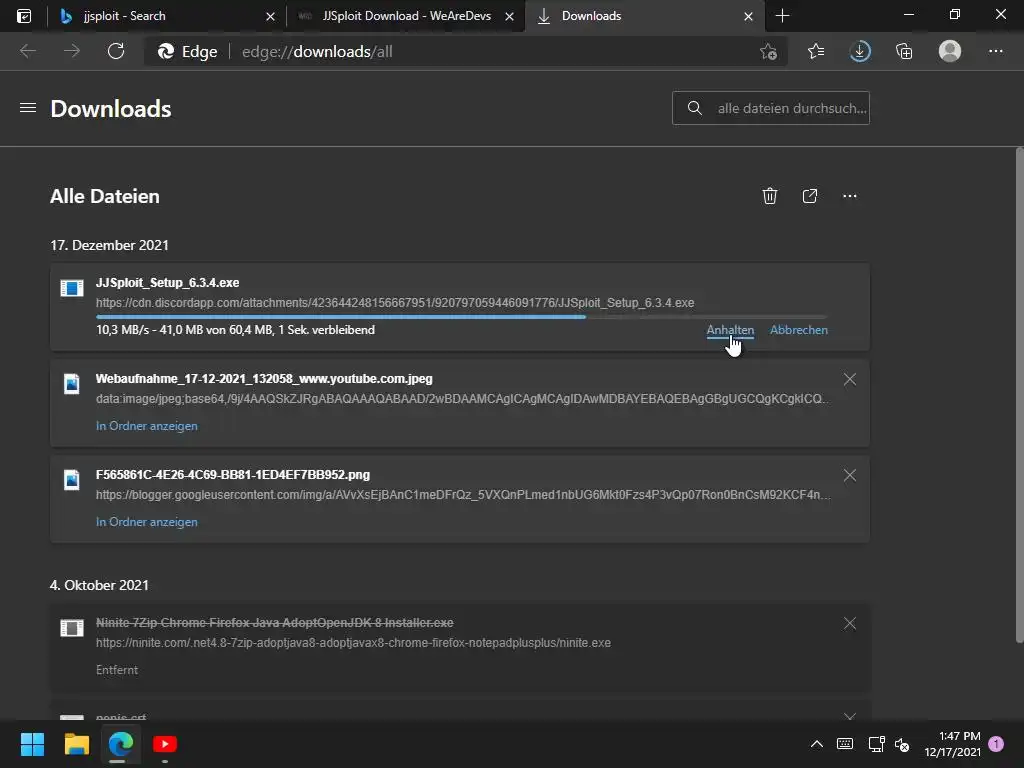Remove F565861C png from the list
The width and height of the screenshot is (1024, 768).
pos(850,475)
